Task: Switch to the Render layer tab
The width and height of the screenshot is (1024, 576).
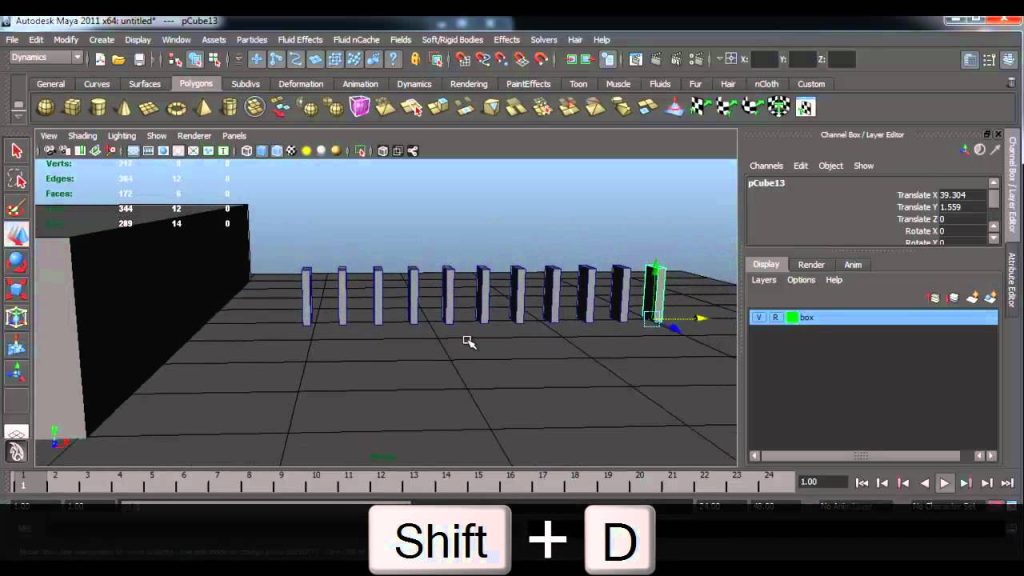Action: (x=811, y=264)
